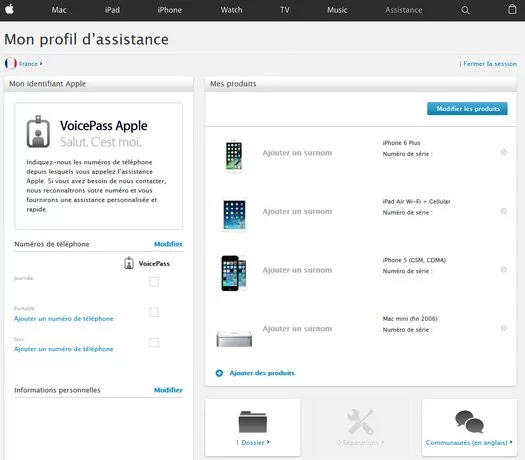Open the France country selector
This screenshot has height=460, width=525.
click(30, 64)
